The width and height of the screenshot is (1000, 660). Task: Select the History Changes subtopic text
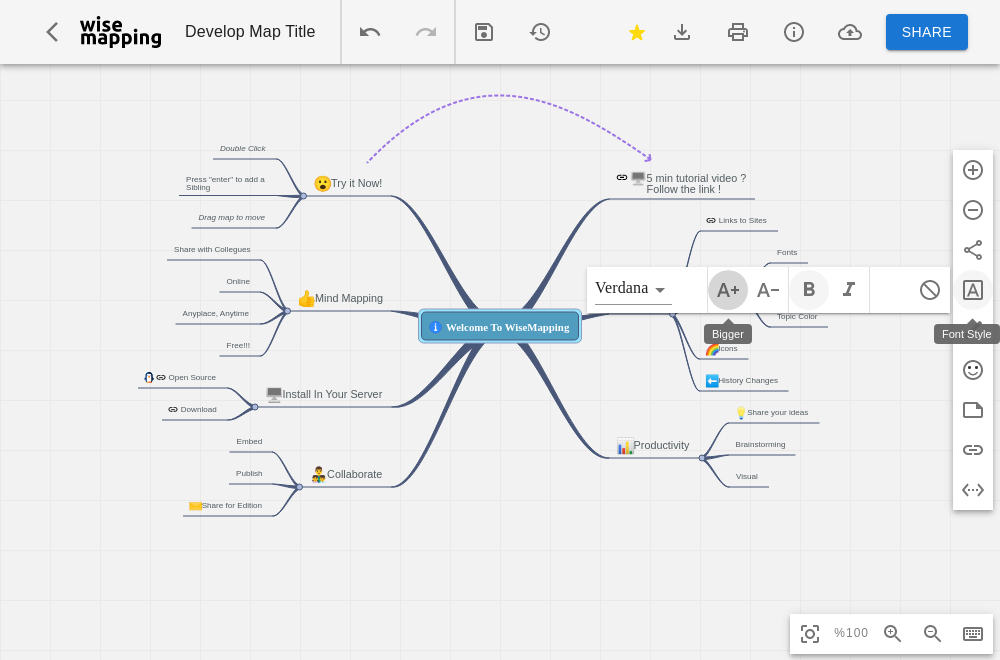(748, 381)
